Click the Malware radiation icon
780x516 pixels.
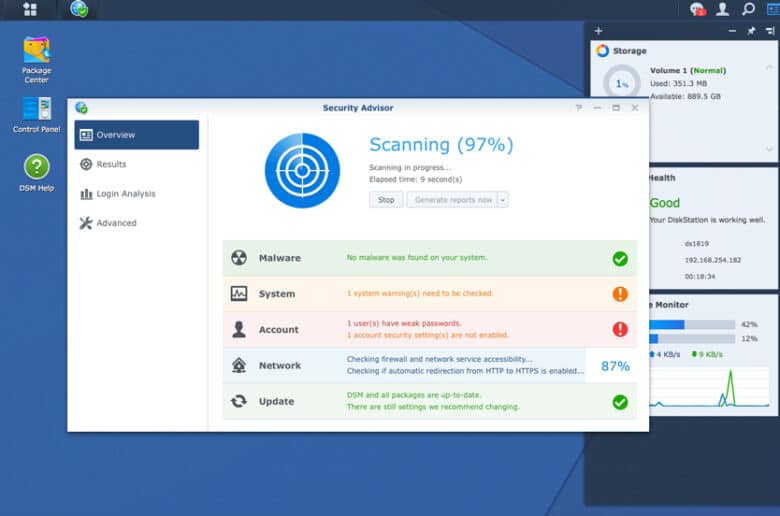coord(239,258)
